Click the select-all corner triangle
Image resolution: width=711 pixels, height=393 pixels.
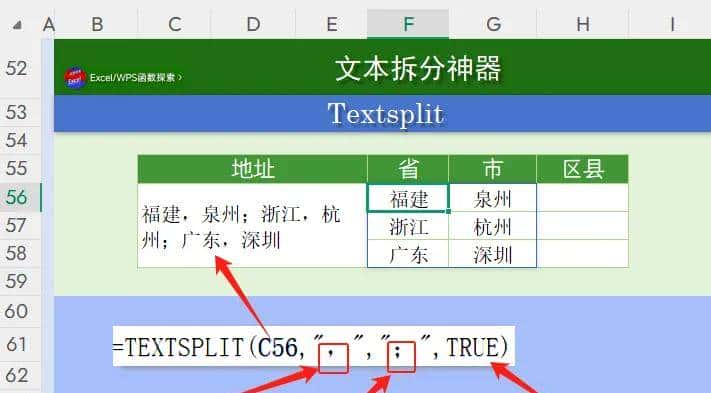17,25
